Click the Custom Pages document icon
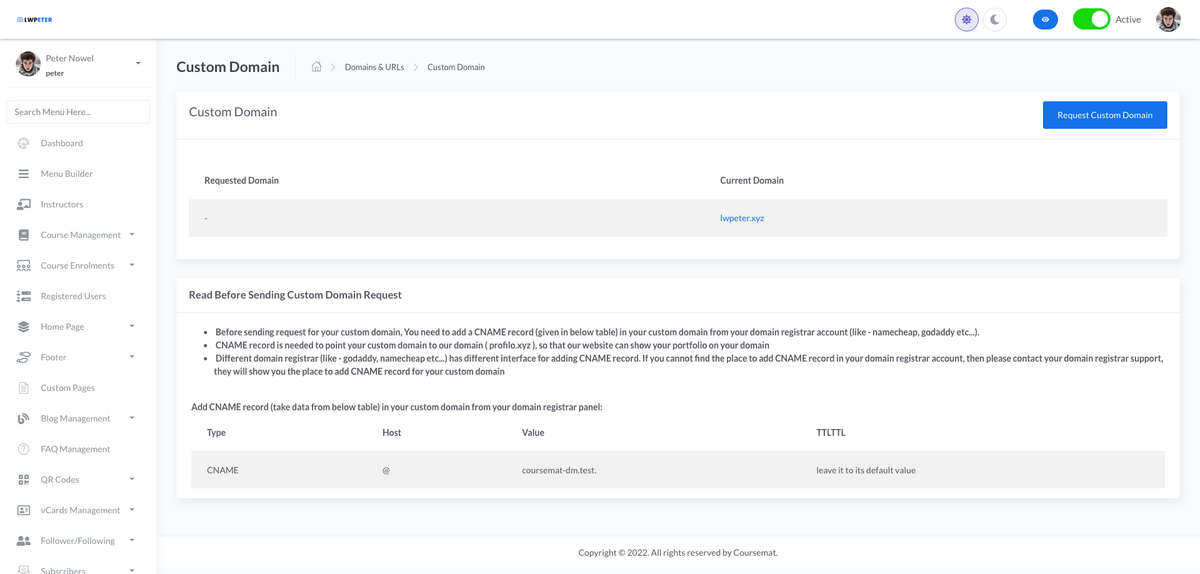The image size is (1200, 574). click(24, 388)
